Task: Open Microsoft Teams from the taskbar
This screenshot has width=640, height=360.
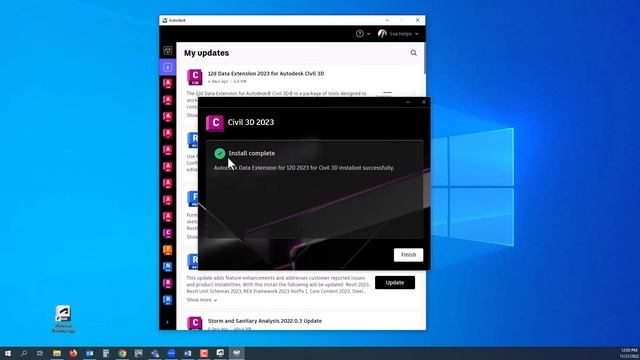Action: pyautogui.click(x=155, y=353)
